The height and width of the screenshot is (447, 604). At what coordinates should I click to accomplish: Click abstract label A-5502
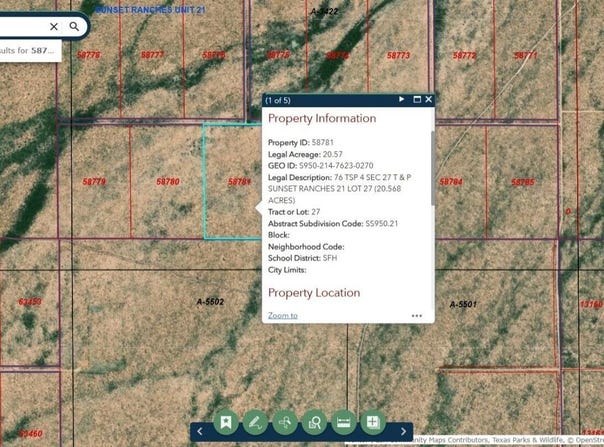[210, 302]
